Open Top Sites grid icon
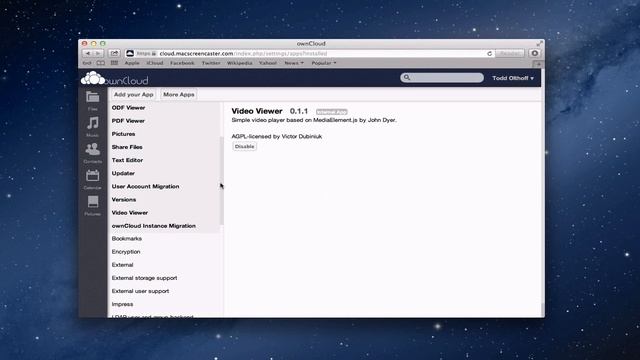This screenshot has height=360, width=640. 114,63
